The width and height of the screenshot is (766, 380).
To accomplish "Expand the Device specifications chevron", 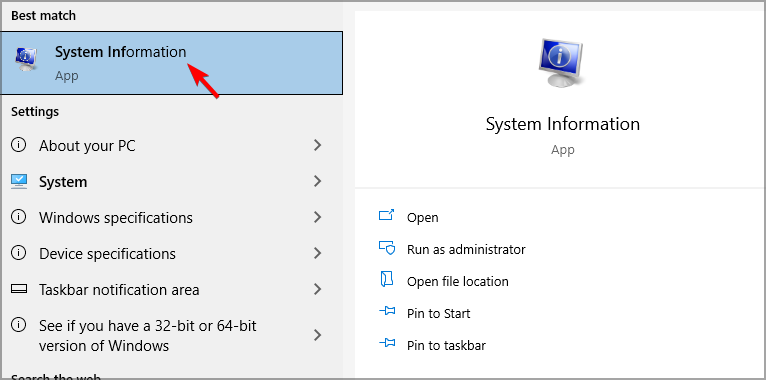I will coord(318,253).
